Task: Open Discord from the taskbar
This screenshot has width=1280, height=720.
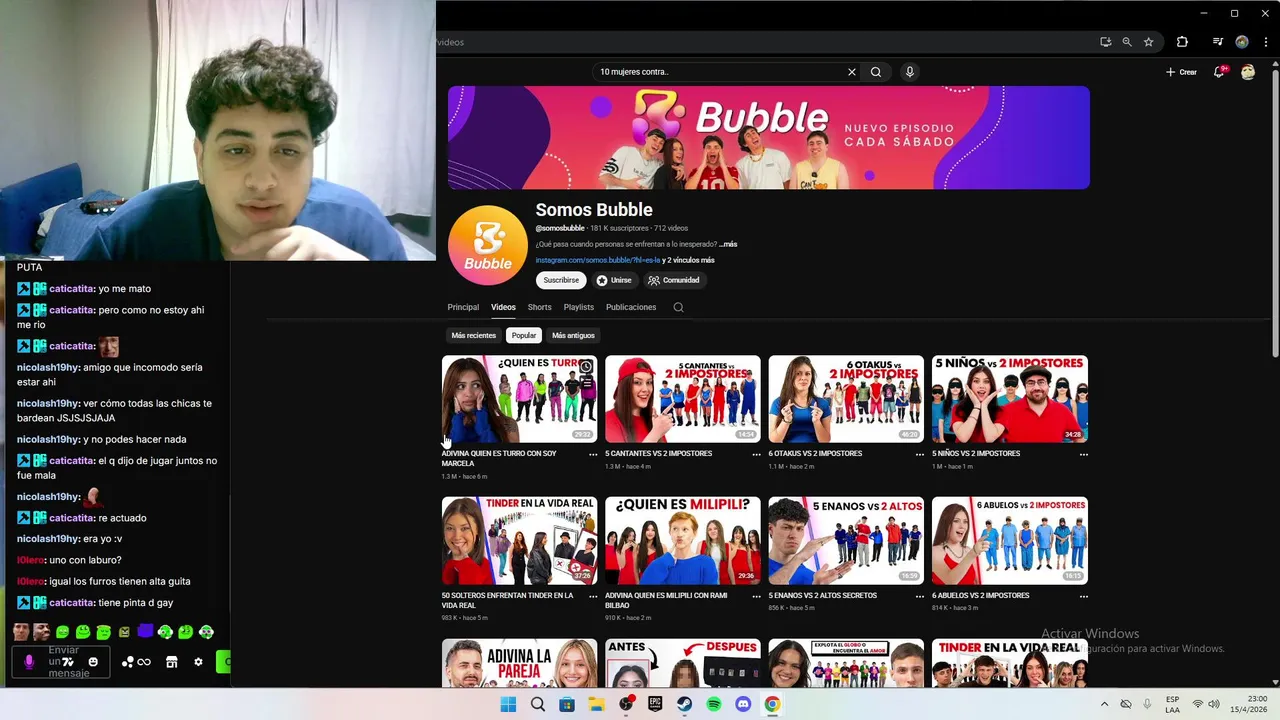Action: click(743, 704)
